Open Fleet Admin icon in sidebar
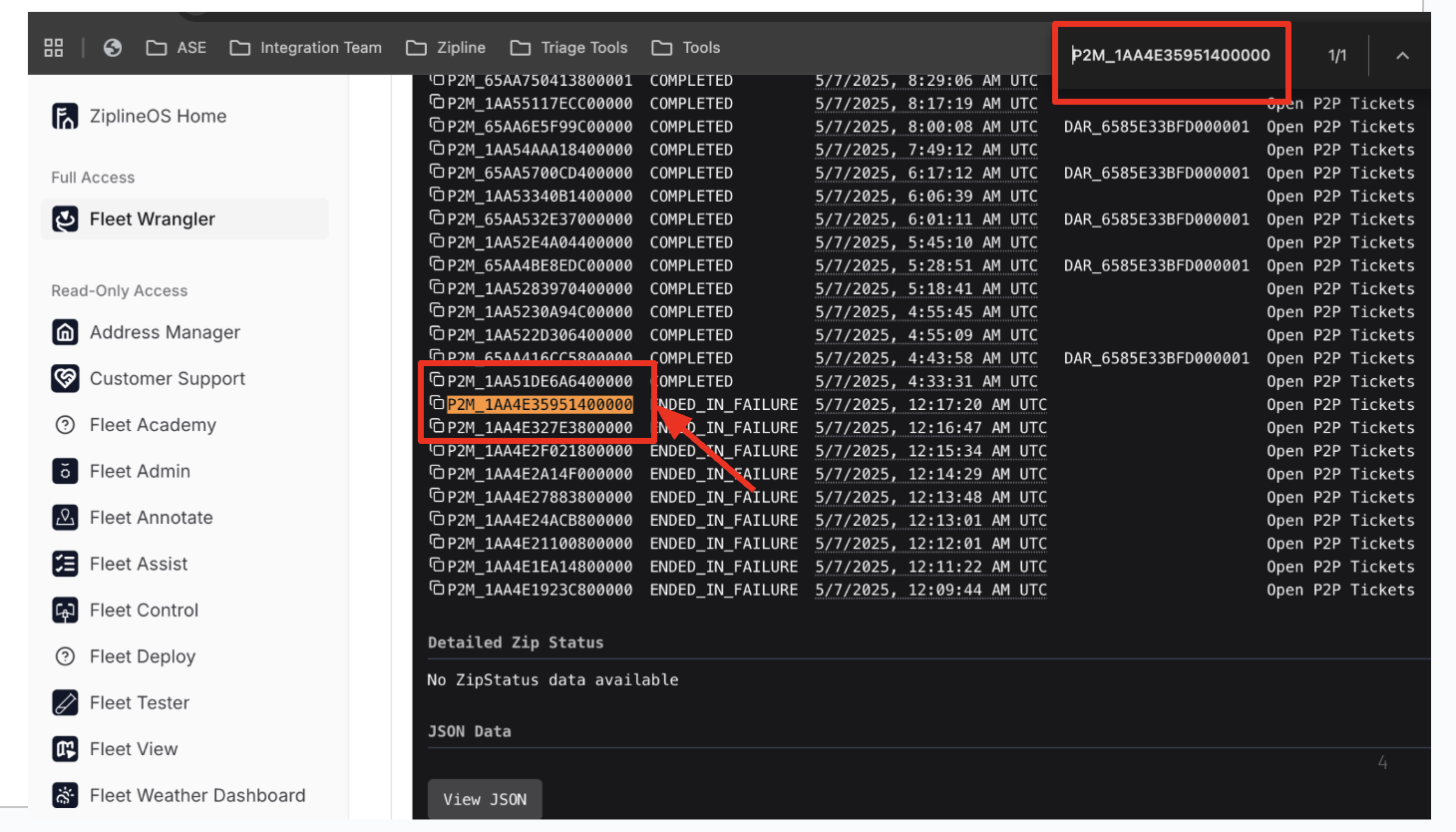This screenshot has height=832, width=1456. [65, 471]
